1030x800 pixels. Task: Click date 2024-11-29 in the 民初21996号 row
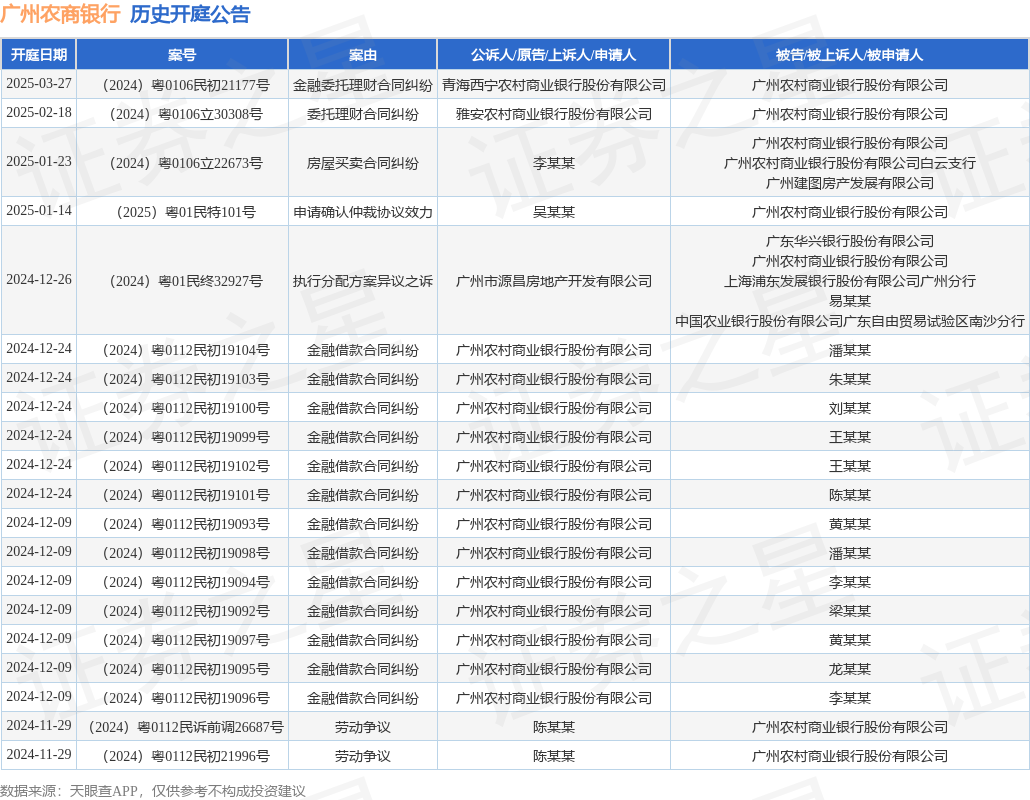pos(39,754)
